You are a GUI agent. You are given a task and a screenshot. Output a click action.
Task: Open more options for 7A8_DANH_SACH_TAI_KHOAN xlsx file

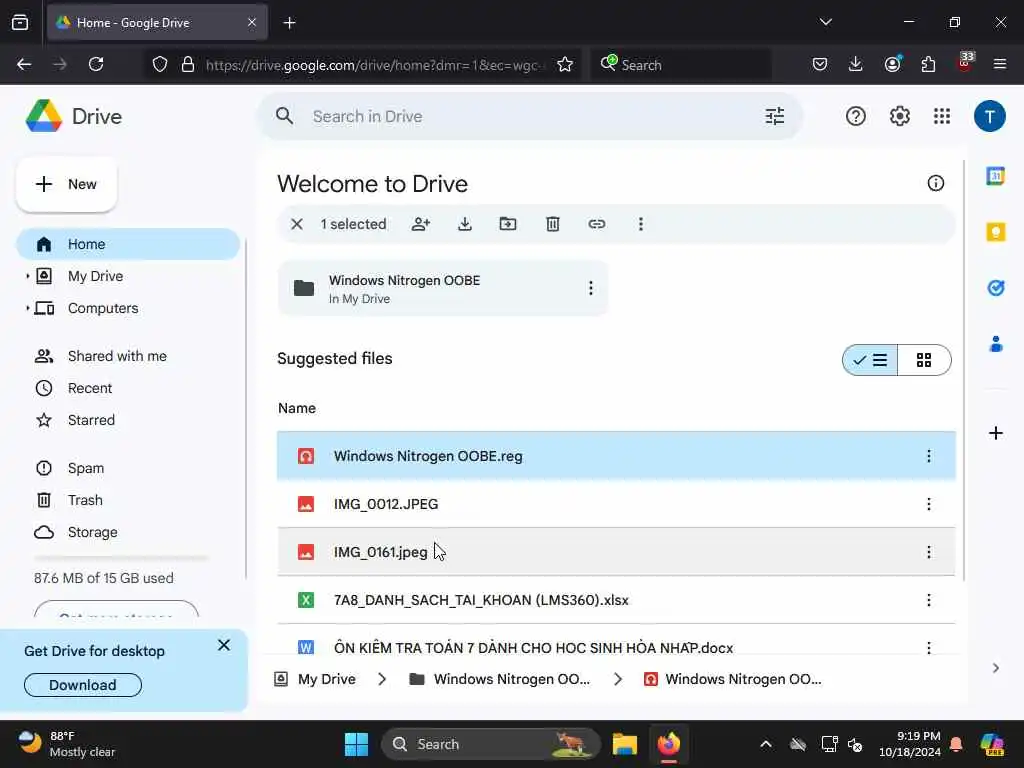click(x=928, y=600)
